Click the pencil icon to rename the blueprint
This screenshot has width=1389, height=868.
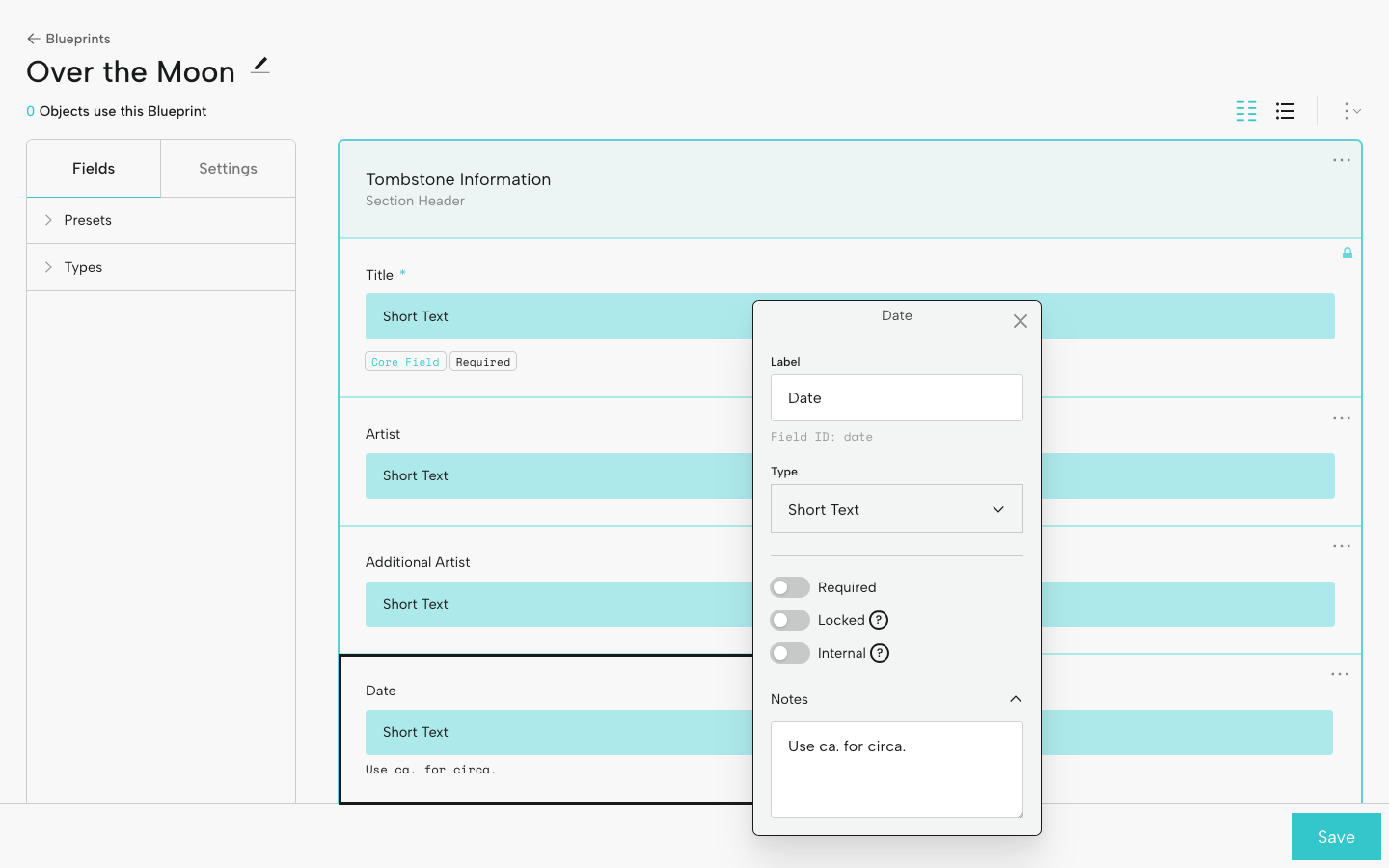click(x=260, y=66)
